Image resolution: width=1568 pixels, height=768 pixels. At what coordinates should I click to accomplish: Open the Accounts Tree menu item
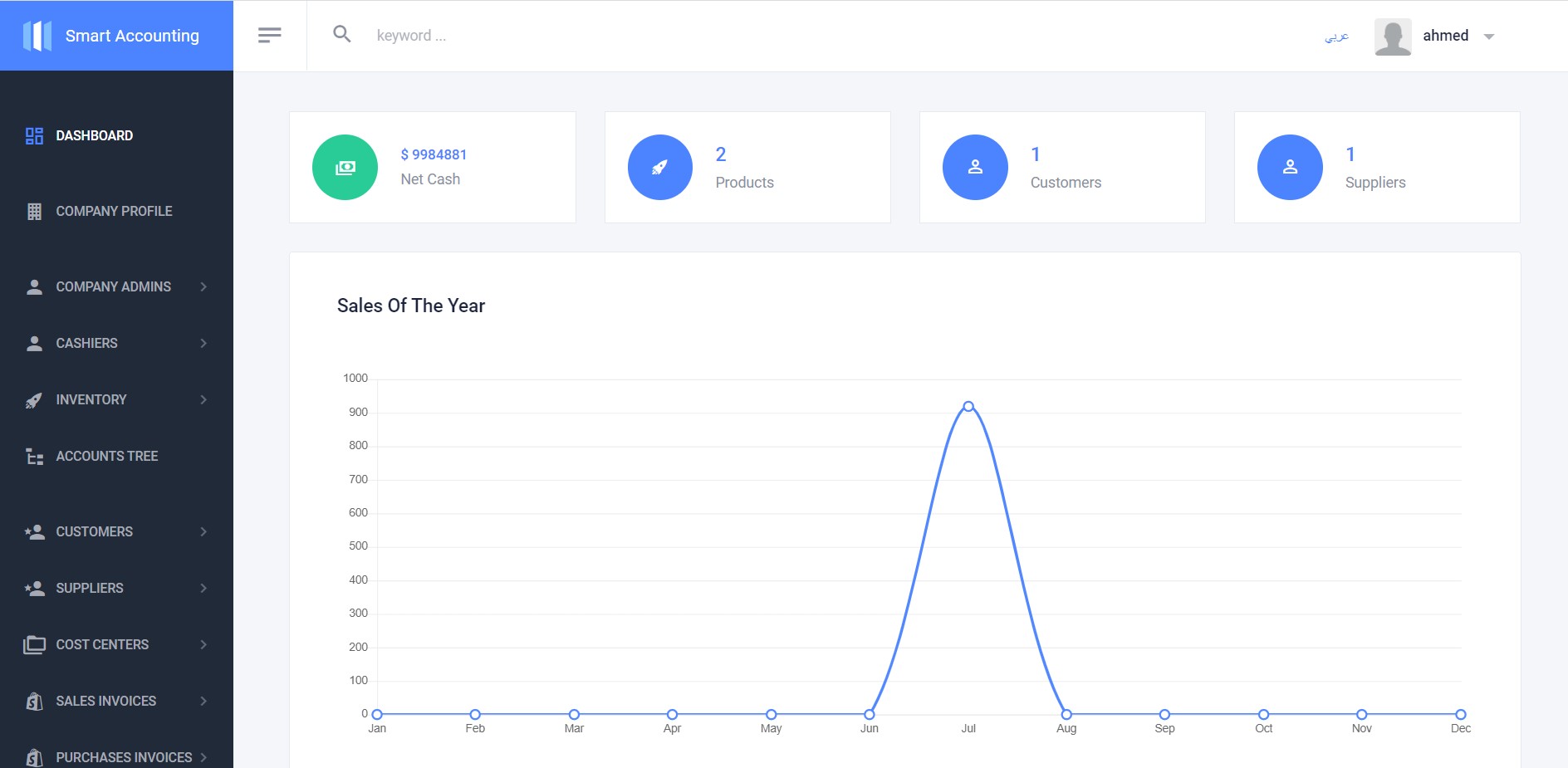tap(106, 456)
